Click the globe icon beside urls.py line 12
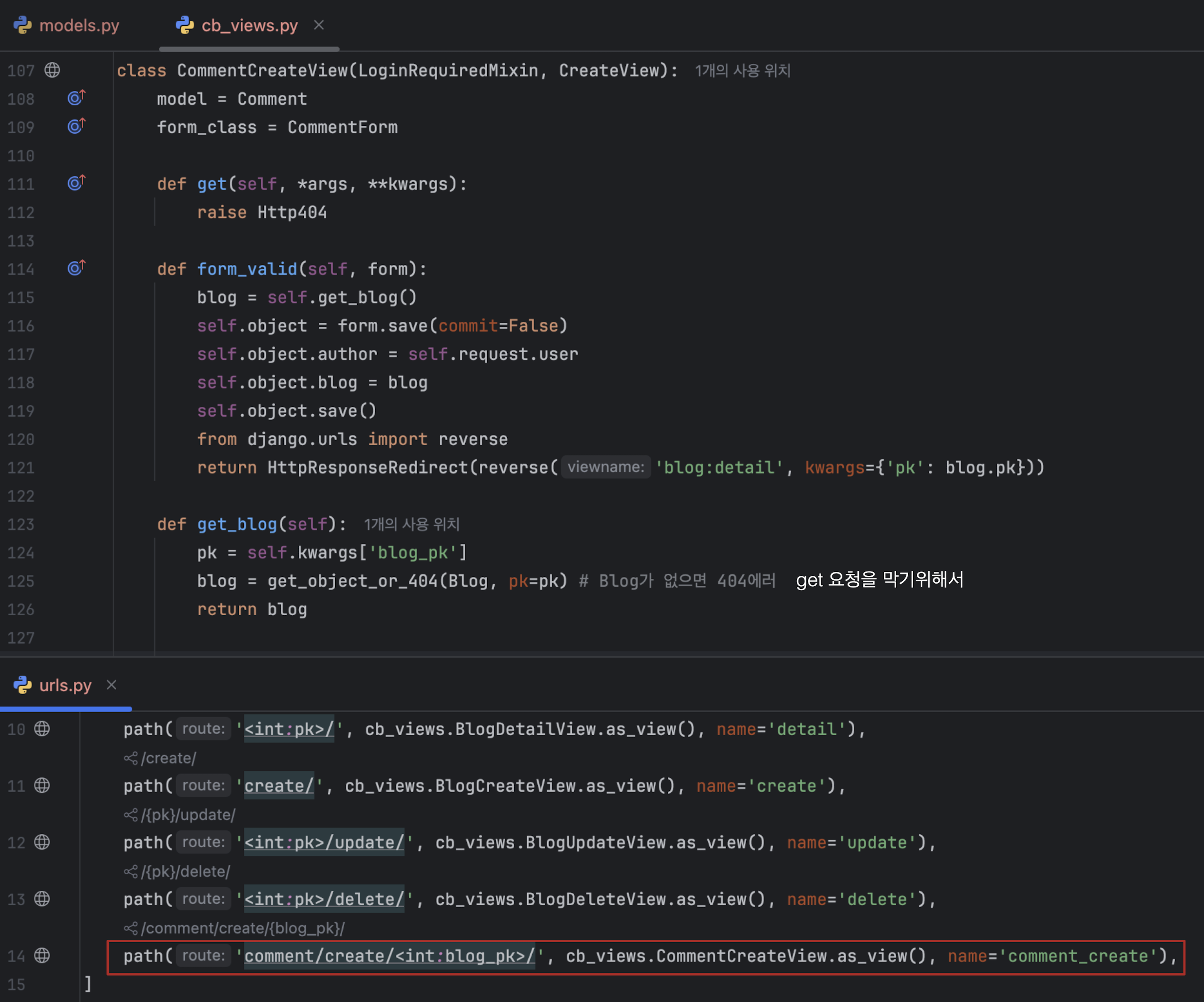 point(42,842)
